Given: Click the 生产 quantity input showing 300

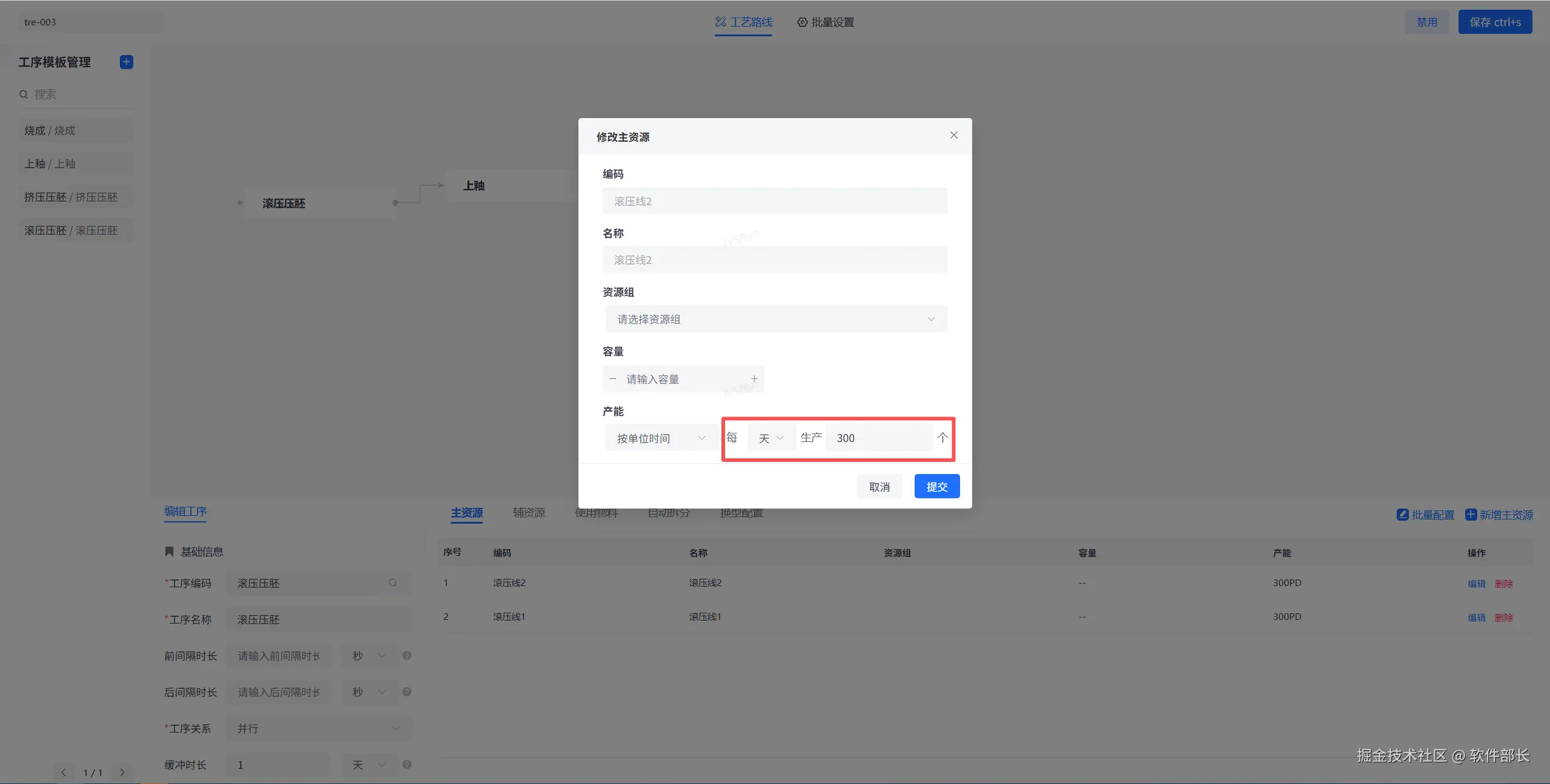Looking at the screenshot, I should tap(878, 438).
